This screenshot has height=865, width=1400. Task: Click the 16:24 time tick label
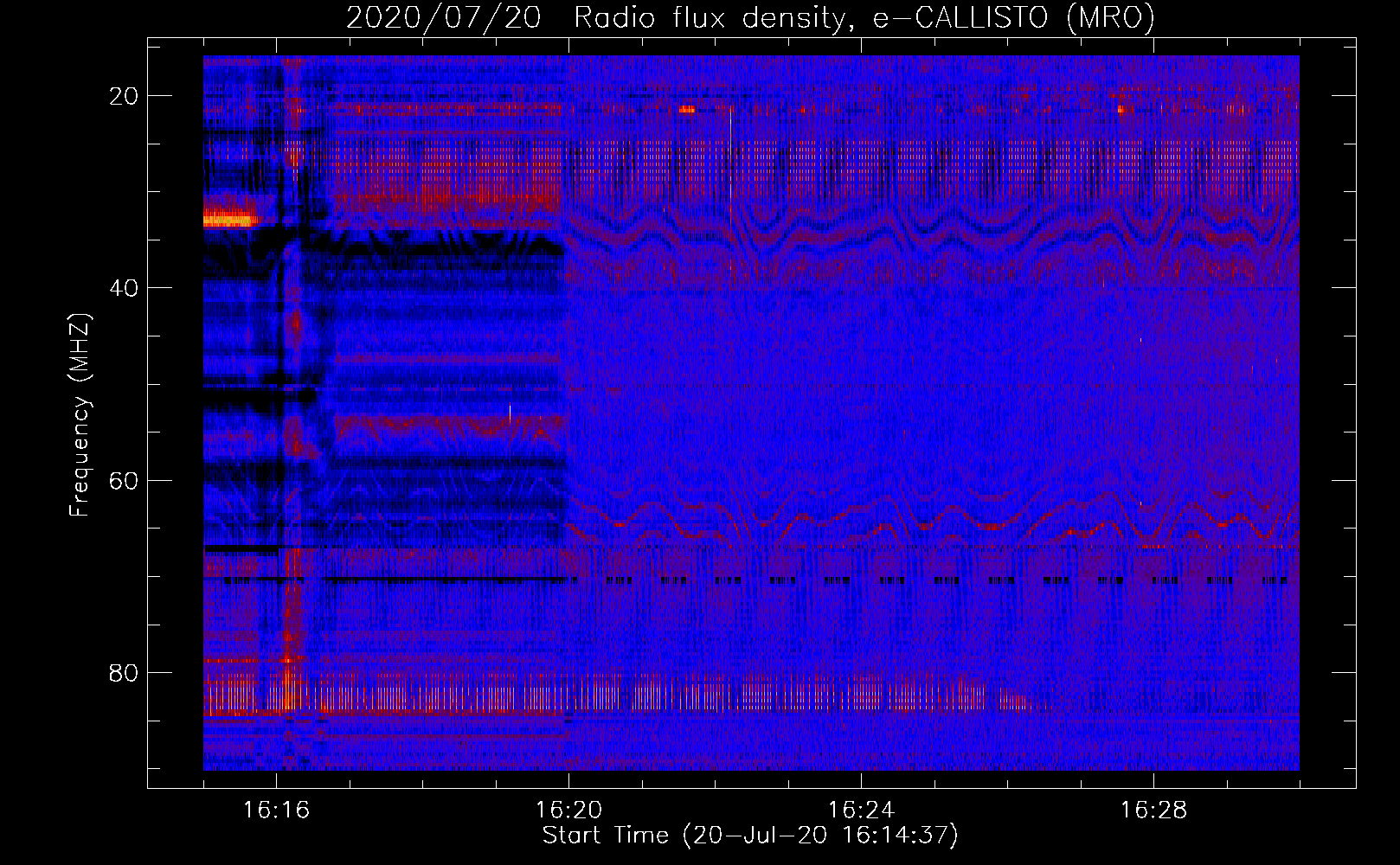(861, 811)
